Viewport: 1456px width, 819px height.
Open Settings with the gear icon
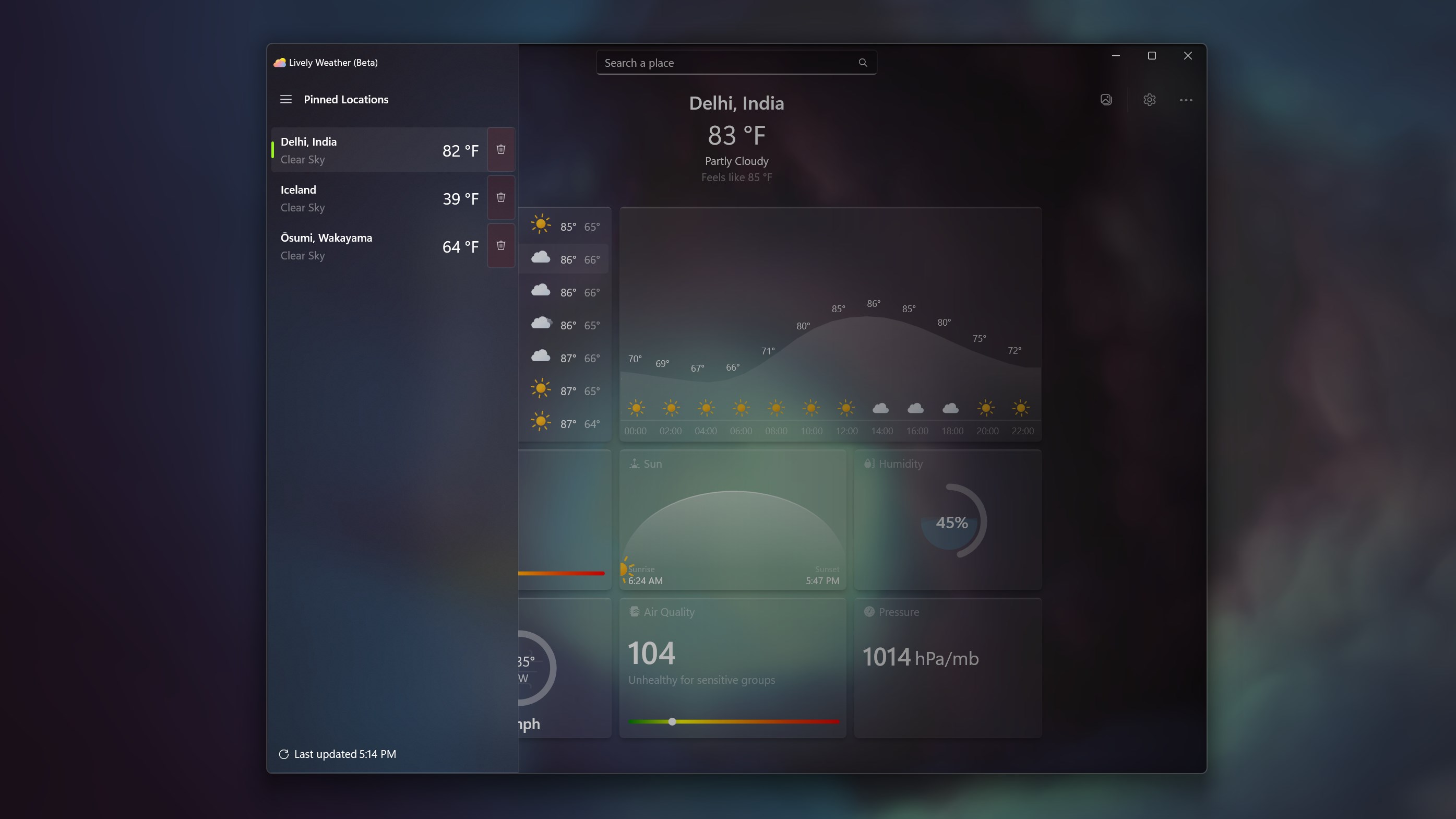pos(1149,100)
